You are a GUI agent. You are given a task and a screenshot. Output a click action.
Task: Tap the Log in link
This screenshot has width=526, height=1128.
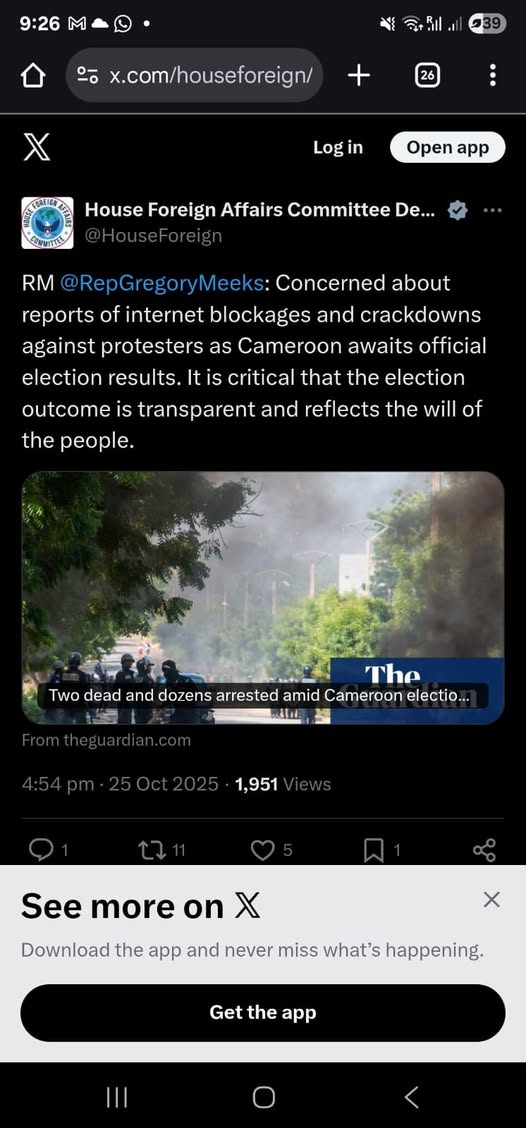click(338, 147)
